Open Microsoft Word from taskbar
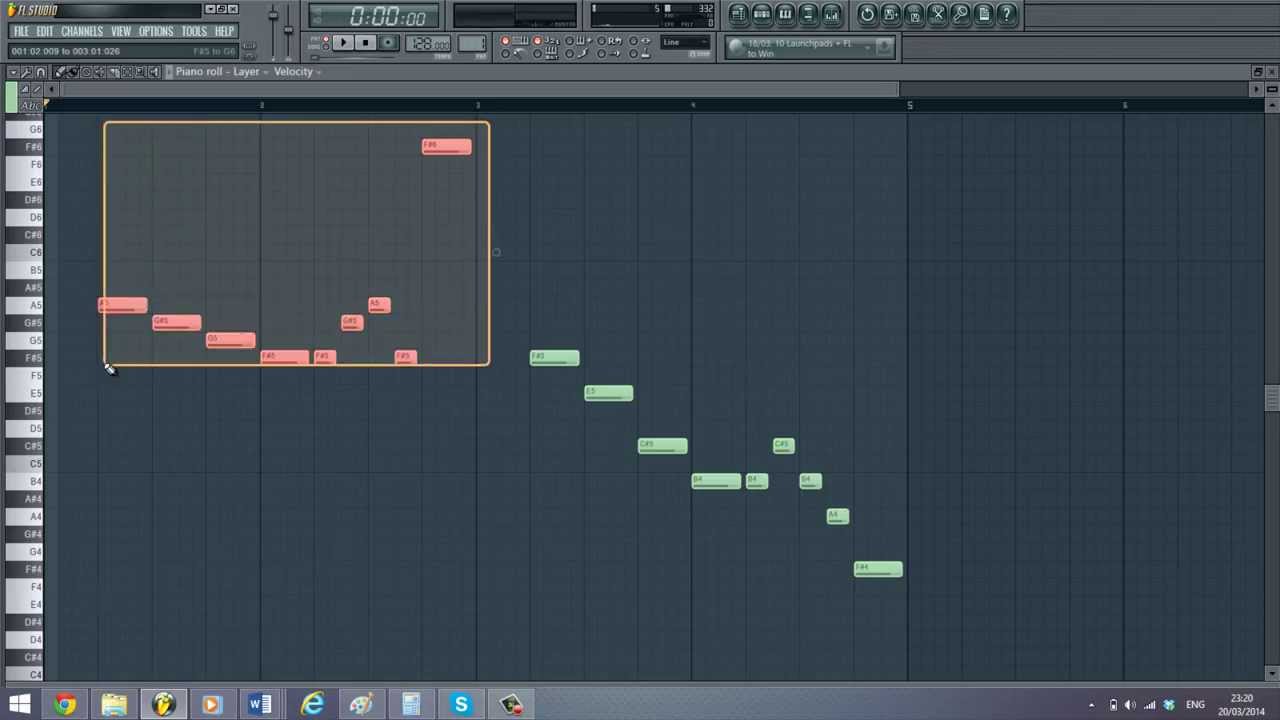This screenshot has width=1280, height=720. [x=260, y=704]
